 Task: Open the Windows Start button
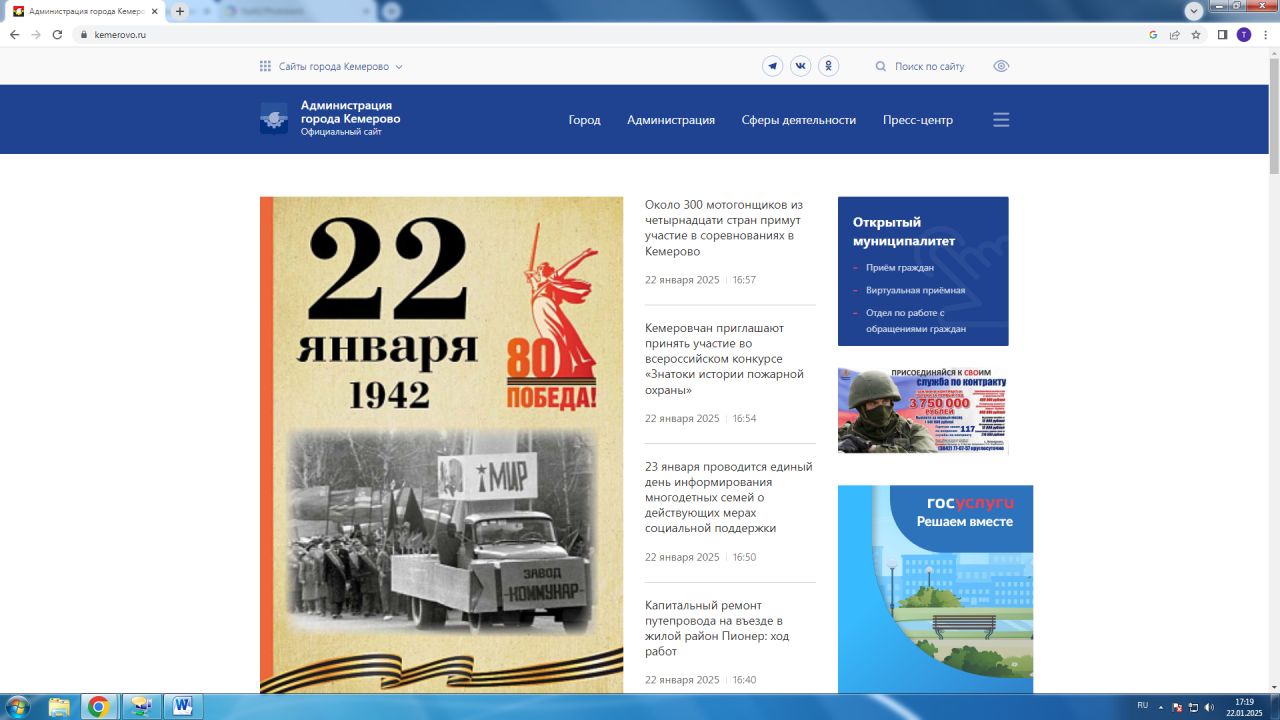[x=17, y=707]
